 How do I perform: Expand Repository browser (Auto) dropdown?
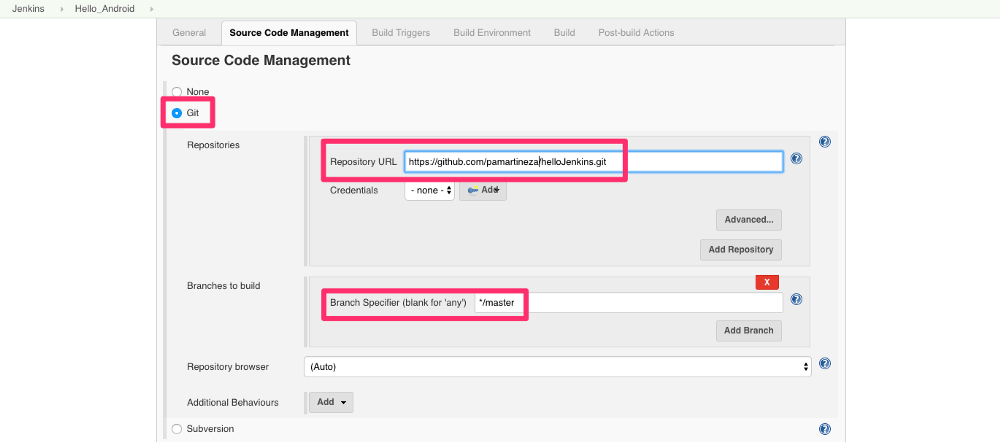[557, 367]
